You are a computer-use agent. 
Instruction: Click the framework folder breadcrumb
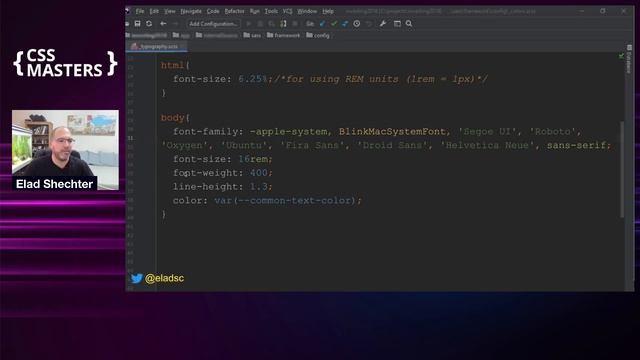pyautogui.click(x=284, y=36)
